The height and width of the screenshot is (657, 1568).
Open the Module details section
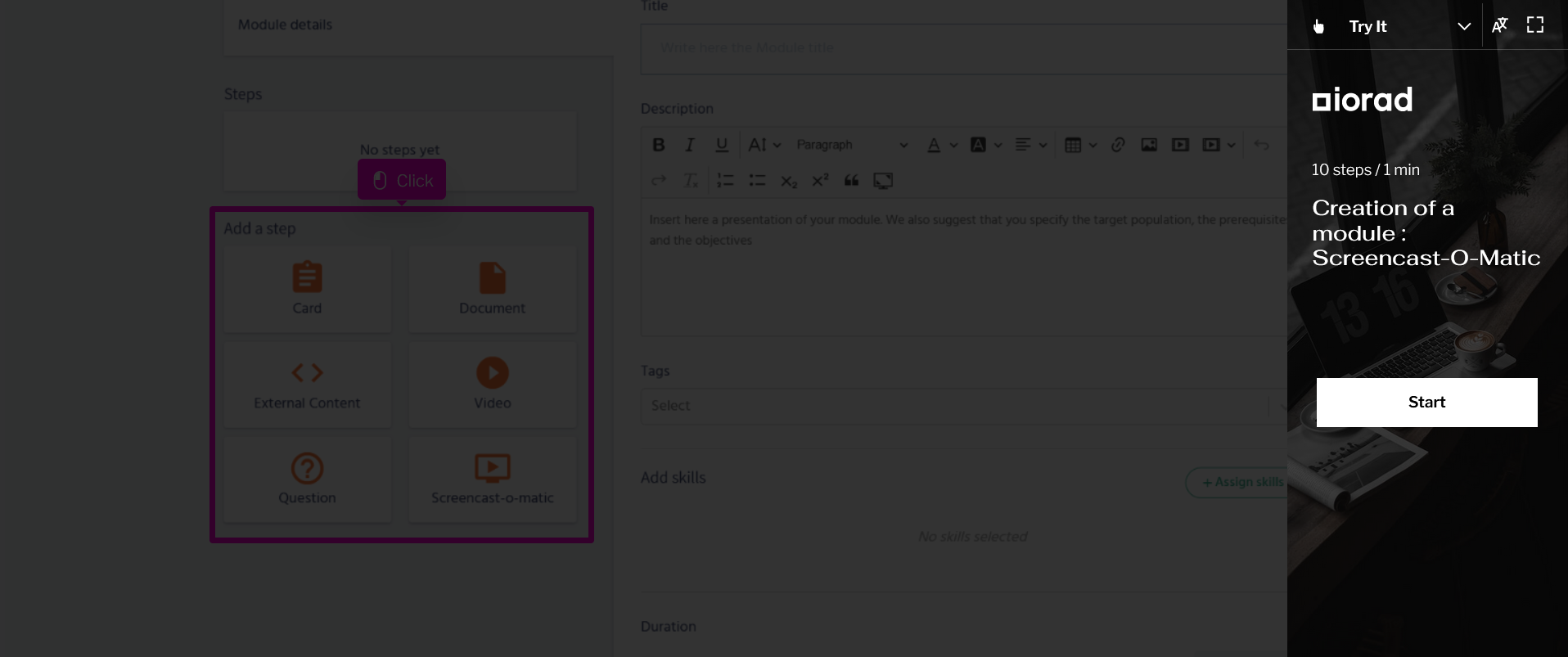pos(286,25)
